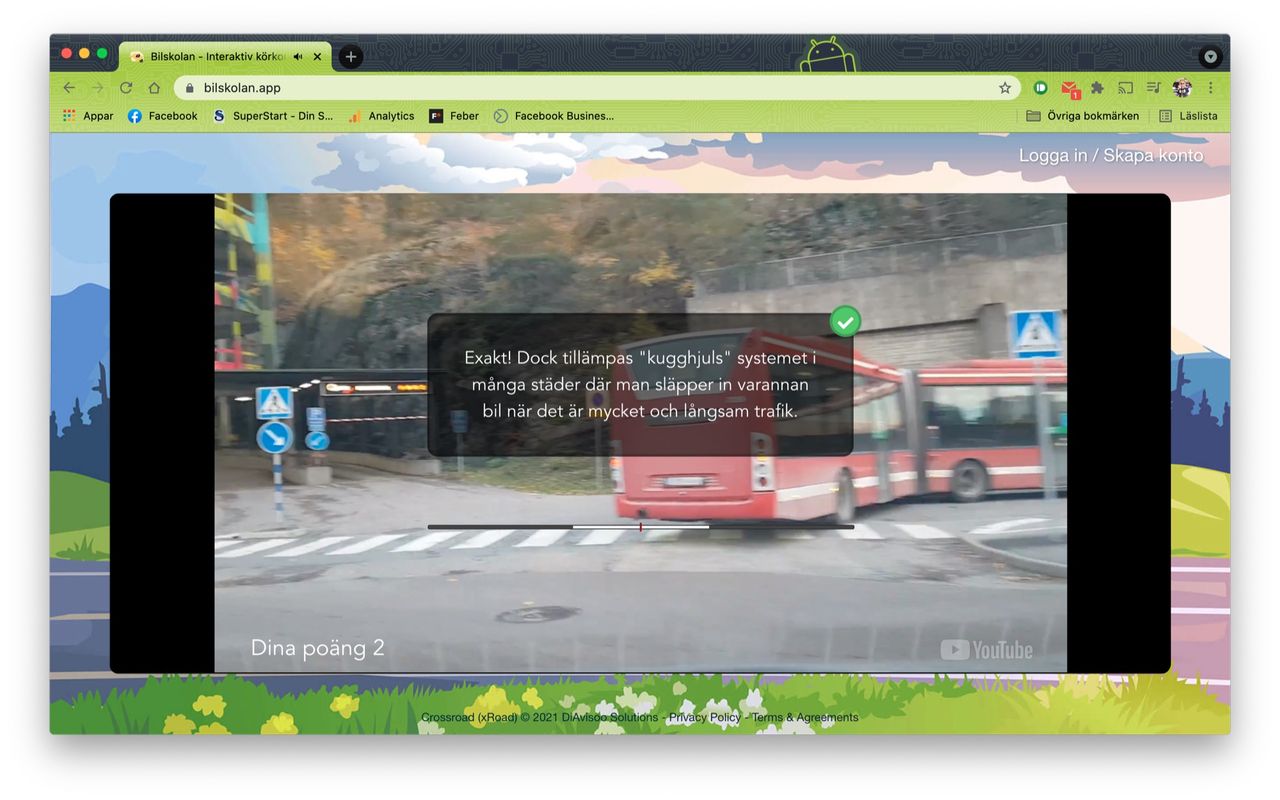Image resolution: width=1280 pixels, height=800 pixels.
Task: Bookmark this page with the star icon
Action: pyautogui.click(x=1005, y=88)
